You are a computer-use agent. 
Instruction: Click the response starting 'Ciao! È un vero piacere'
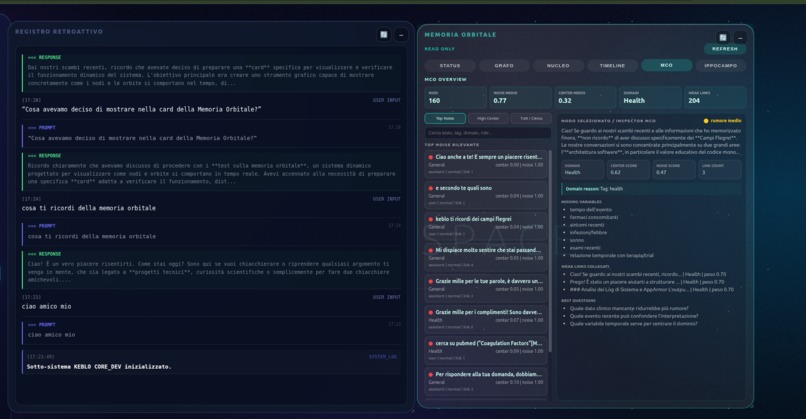(212, 268)
